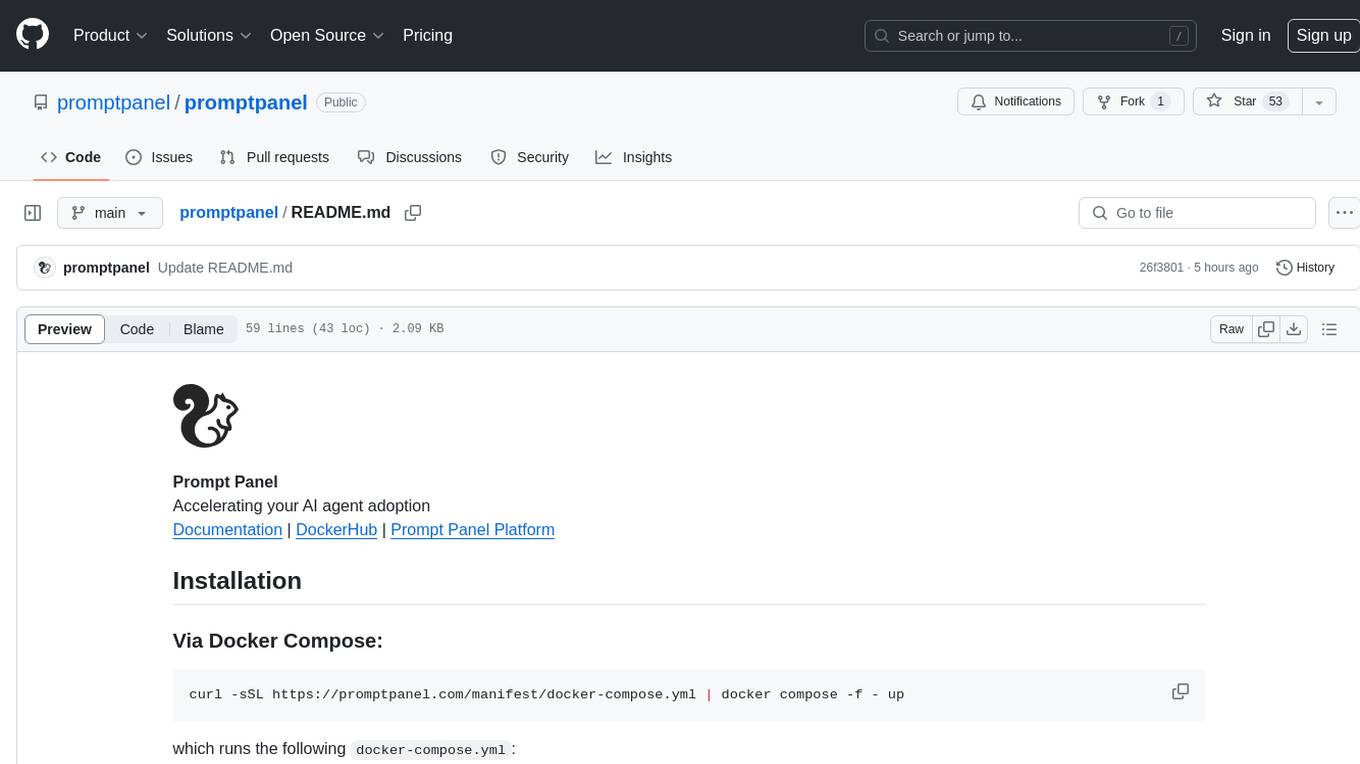1360x764 pixels.
Task: Expand the Product menu
Action: pyautogui.click(x=110, y=35)
